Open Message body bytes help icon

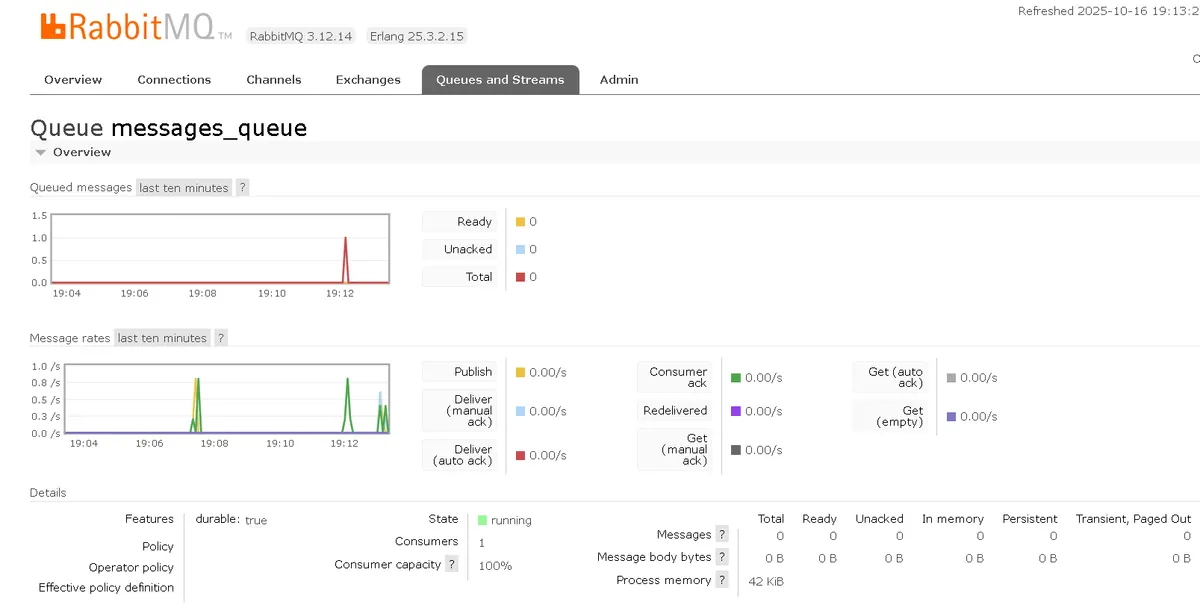click(722, 557)
